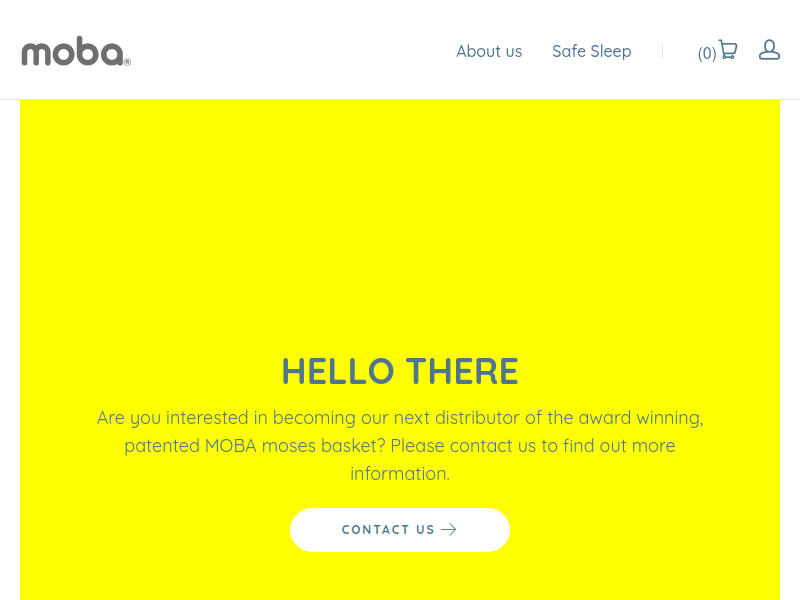Open the About us page
This screenshot has height=600, width=800.
489,51
